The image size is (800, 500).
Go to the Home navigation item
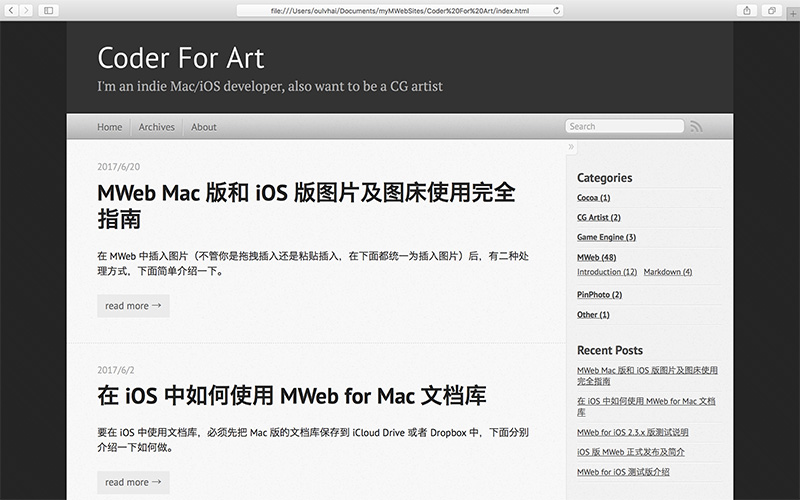click(x=110, y=127)
